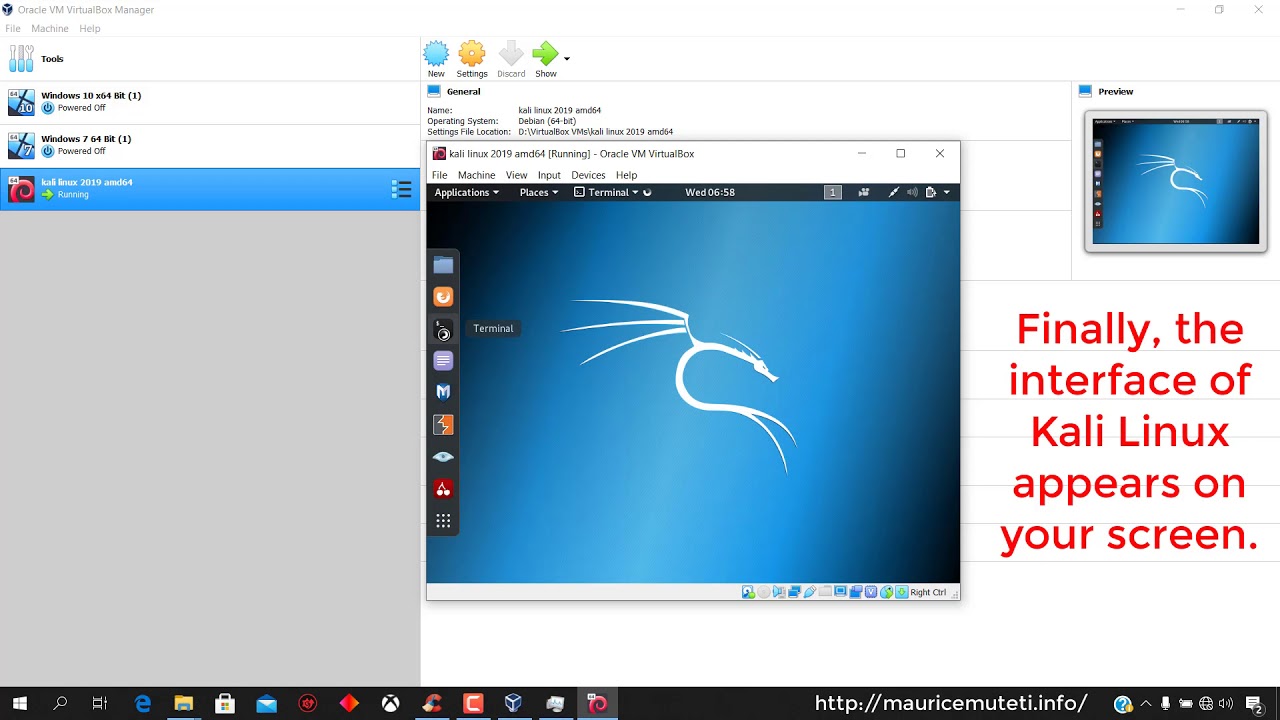Launch the red cherry icon in Kali dock
Viewport: 1280px width, 720px height.
click(x=443, y=489)
